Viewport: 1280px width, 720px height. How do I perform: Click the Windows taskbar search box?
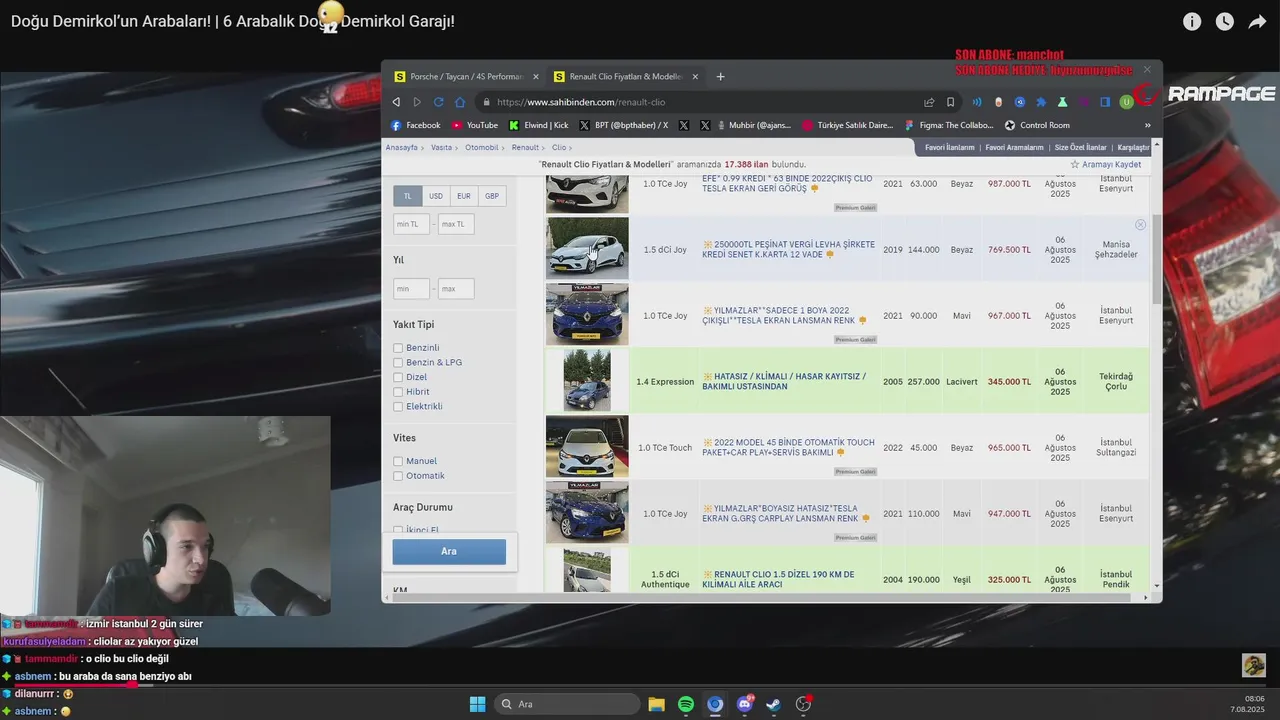tap(567, 704)
